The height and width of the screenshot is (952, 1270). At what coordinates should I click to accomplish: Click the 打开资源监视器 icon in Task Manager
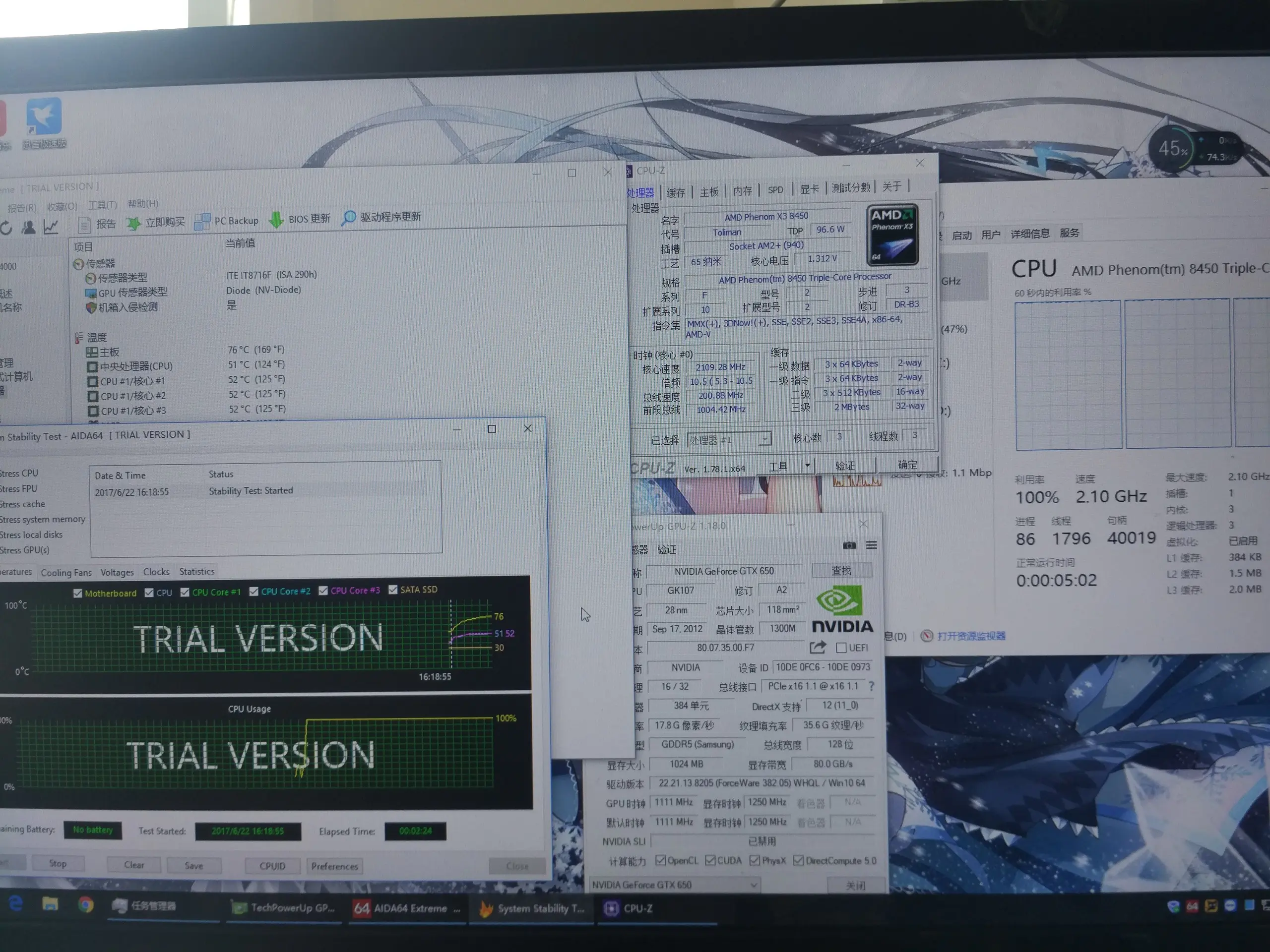click(927, 636)
